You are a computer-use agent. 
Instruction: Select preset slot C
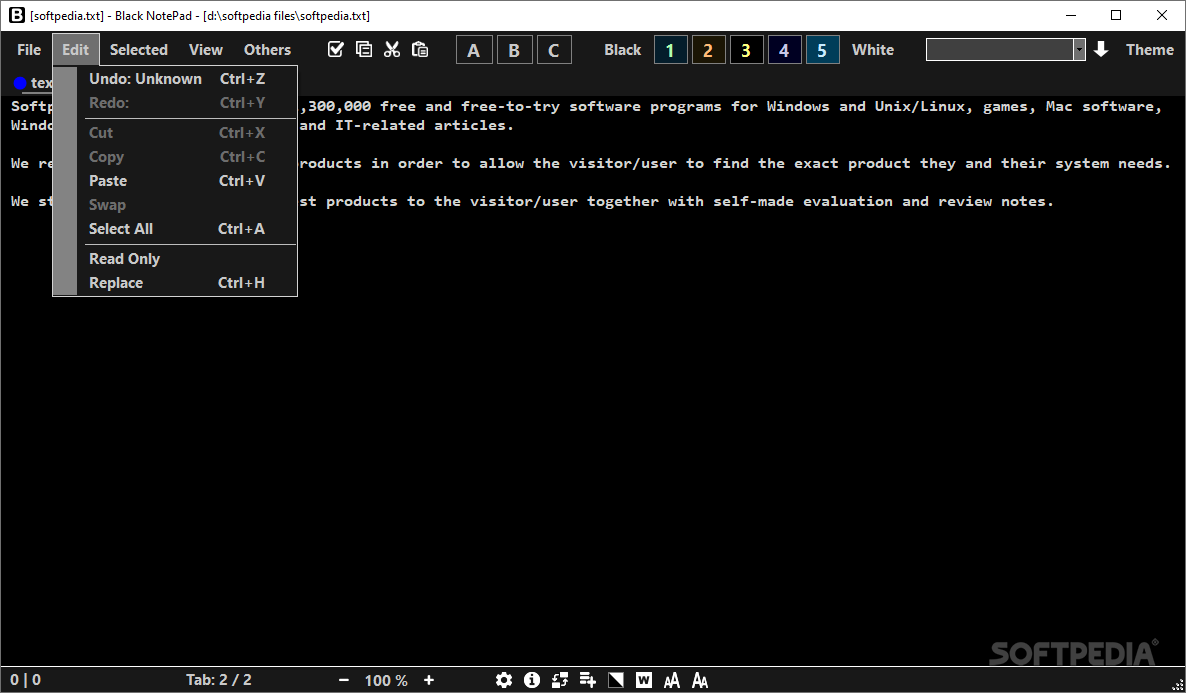[x=554, y=50]
